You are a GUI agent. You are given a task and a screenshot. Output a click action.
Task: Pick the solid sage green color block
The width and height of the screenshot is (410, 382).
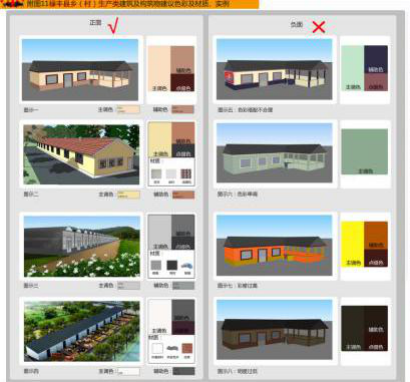[365, 152]
